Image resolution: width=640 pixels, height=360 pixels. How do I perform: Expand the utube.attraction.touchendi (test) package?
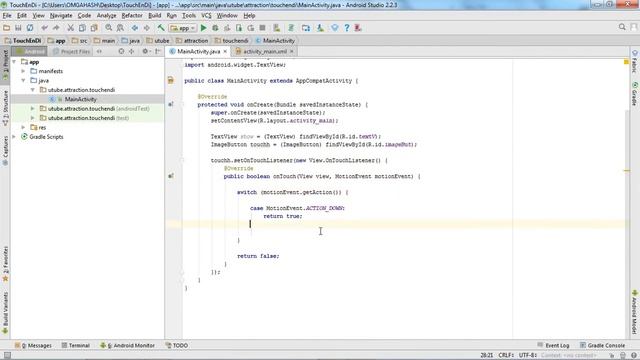click(33, 118)
